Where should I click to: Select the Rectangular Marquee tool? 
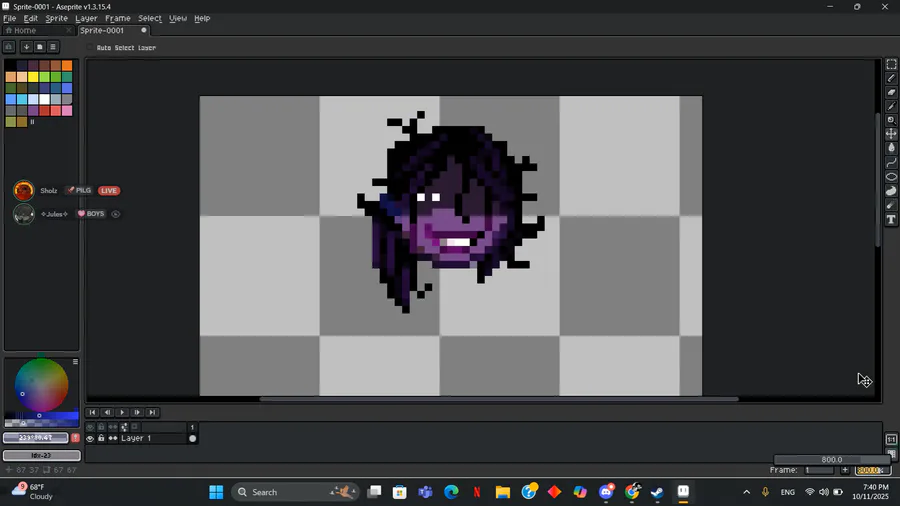point(891,64)
